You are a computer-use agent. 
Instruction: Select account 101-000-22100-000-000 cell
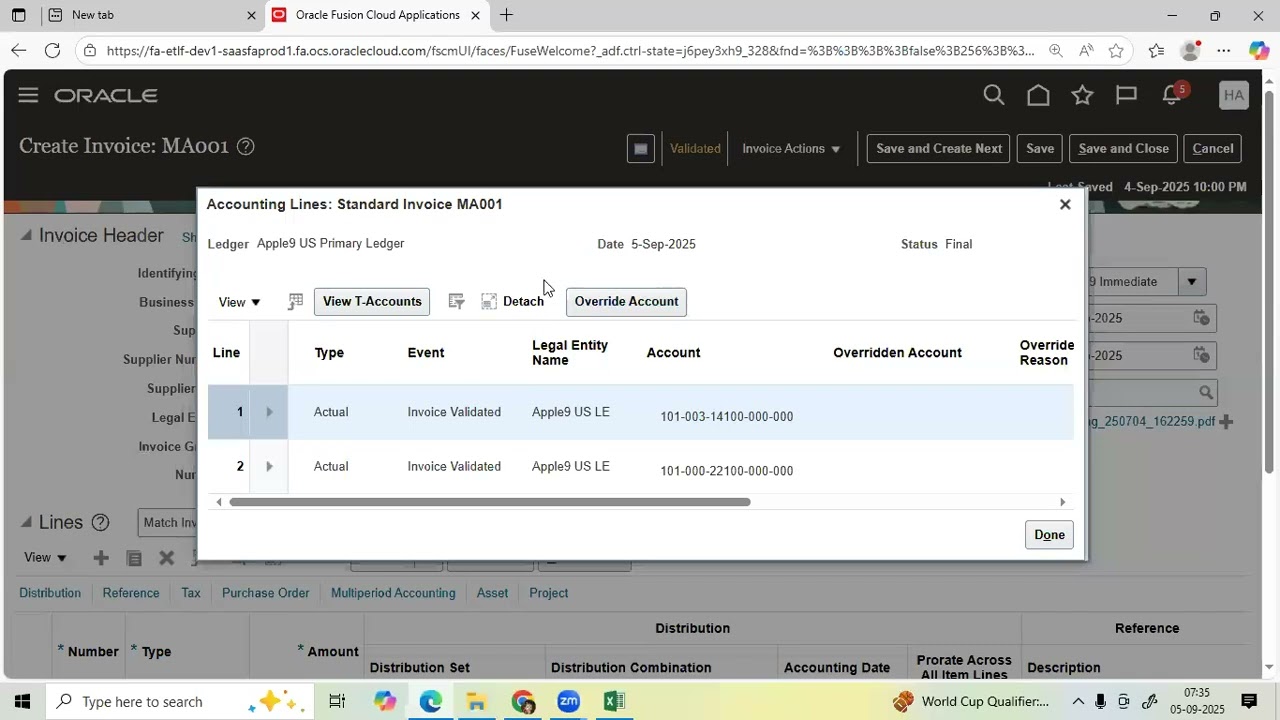(x=727, y=471)
